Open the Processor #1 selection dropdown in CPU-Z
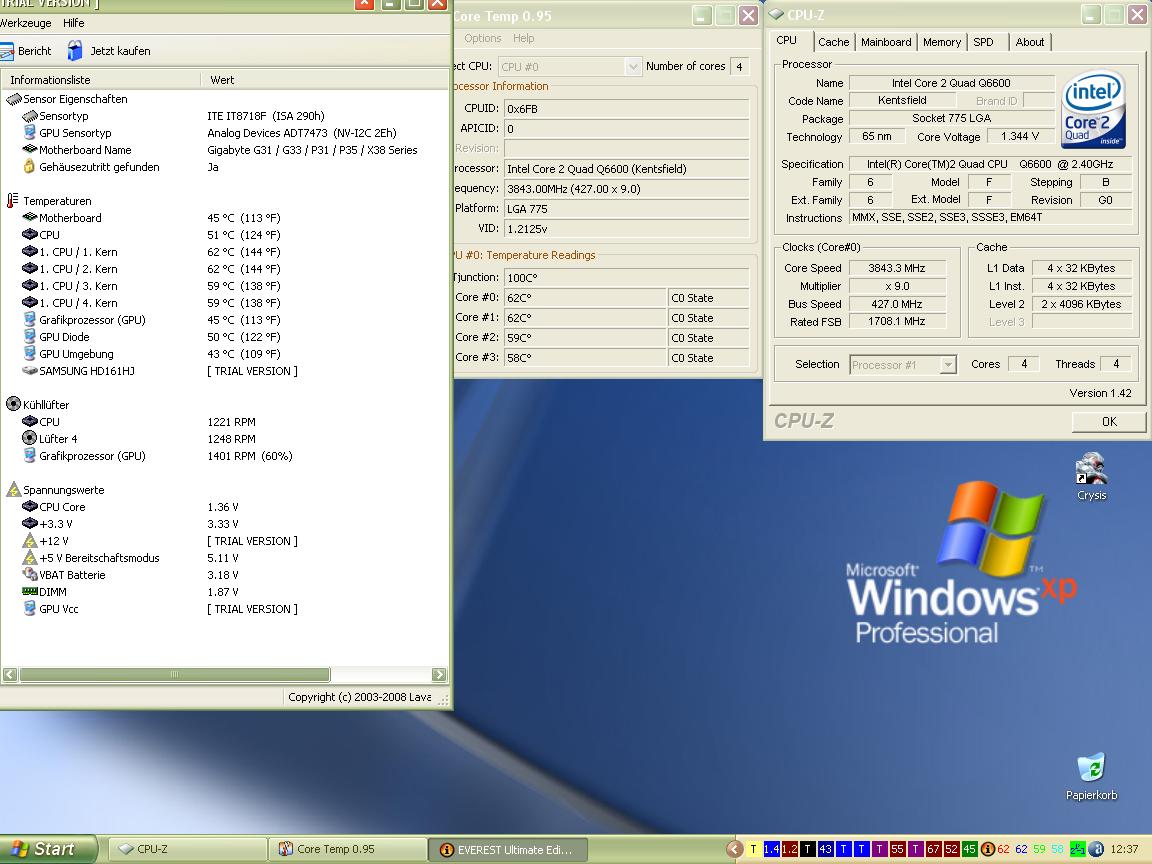 coord(903,364)
